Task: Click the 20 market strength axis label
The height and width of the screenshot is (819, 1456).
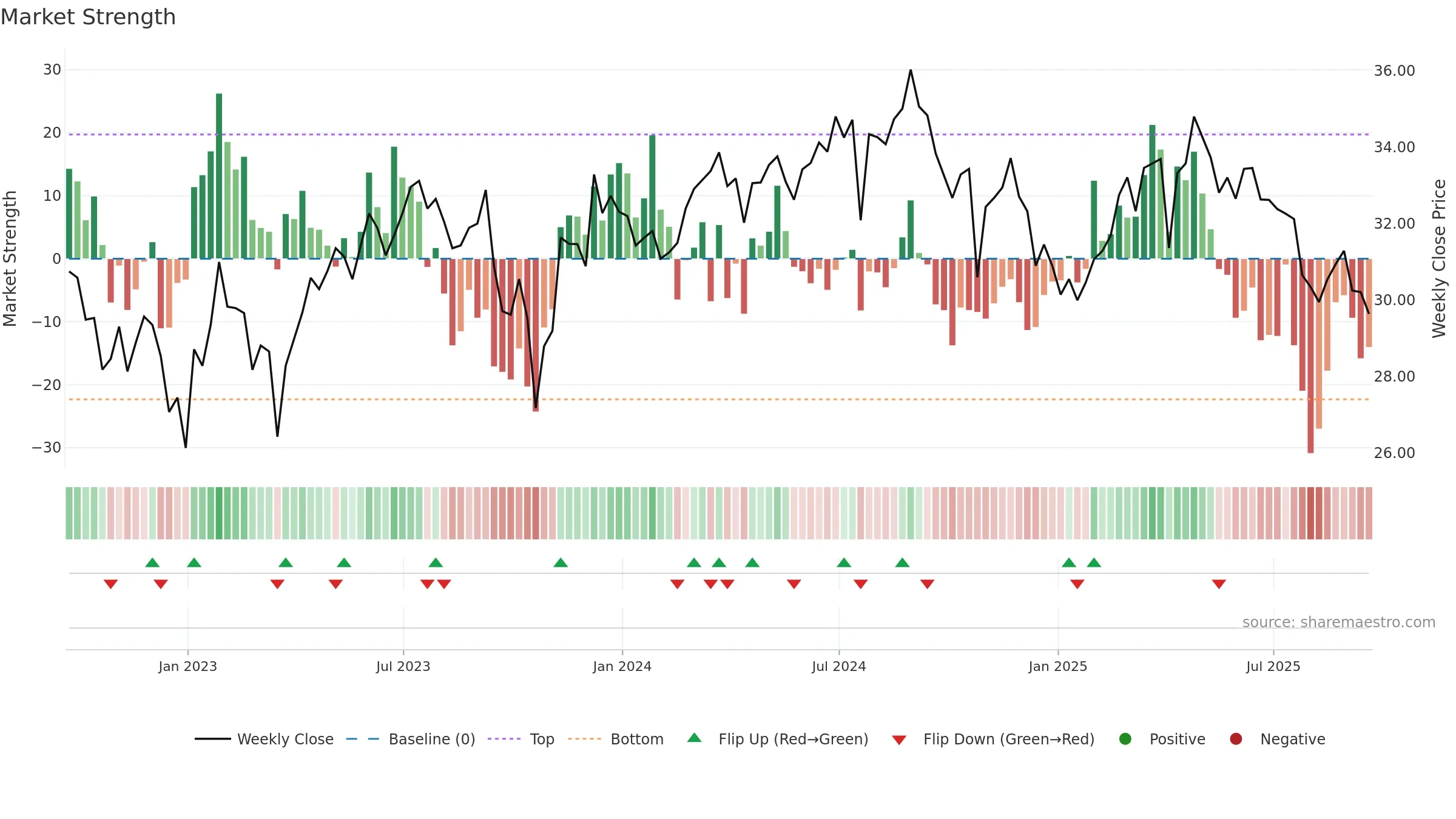Action: click(52, 133)
